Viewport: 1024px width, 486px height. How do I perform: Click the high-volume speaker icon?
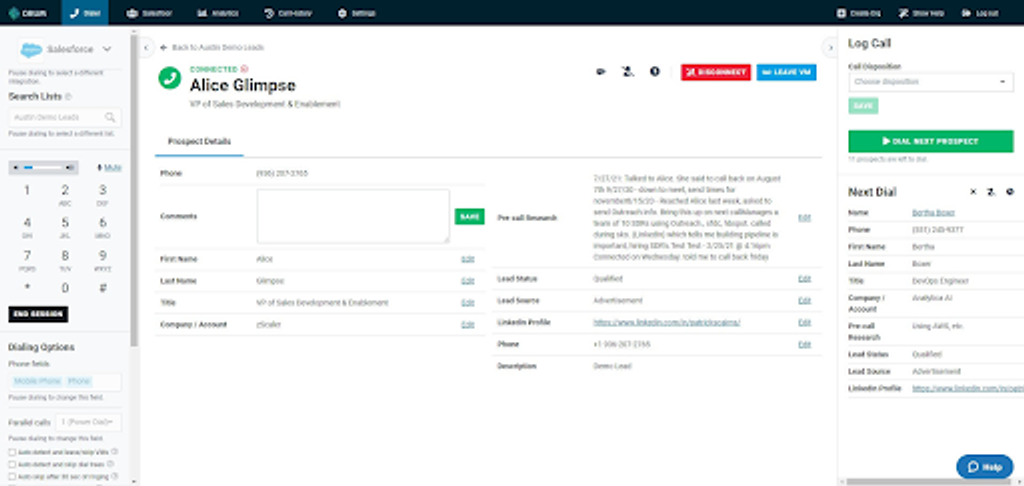tap(71, 168)
